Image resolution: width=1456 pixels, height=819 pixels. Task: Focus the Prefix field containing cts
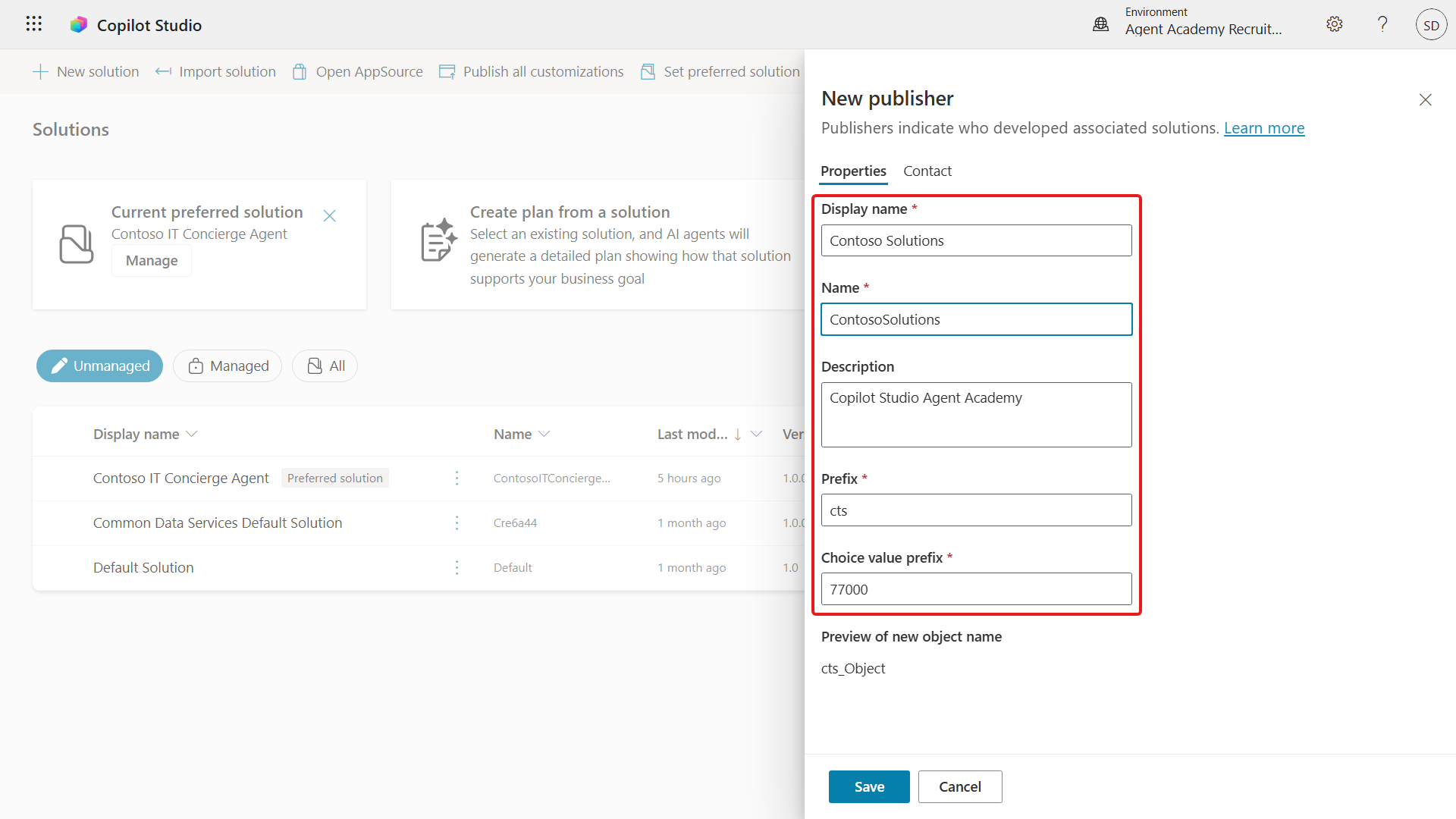click(x=976, y=510)
